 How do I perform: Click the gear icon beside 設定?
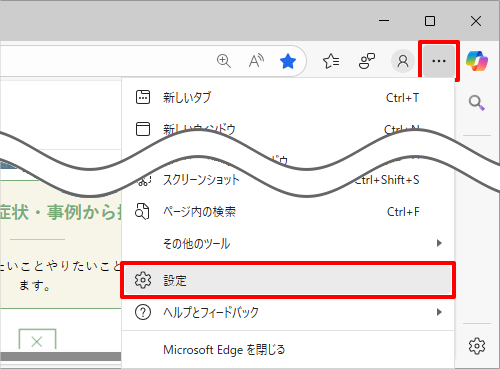tap(143, 280)
